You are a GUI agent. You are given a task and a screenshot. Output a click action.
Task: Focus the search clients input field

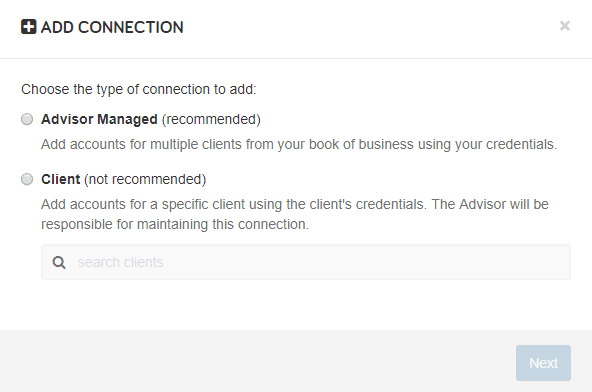pos(306,262)
